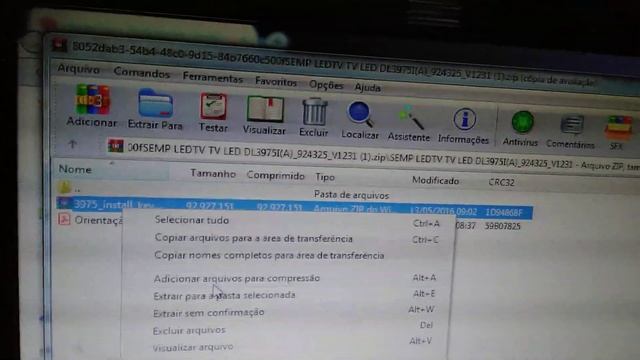Click 'Pasta de arquivos' type text

point(351,195)
